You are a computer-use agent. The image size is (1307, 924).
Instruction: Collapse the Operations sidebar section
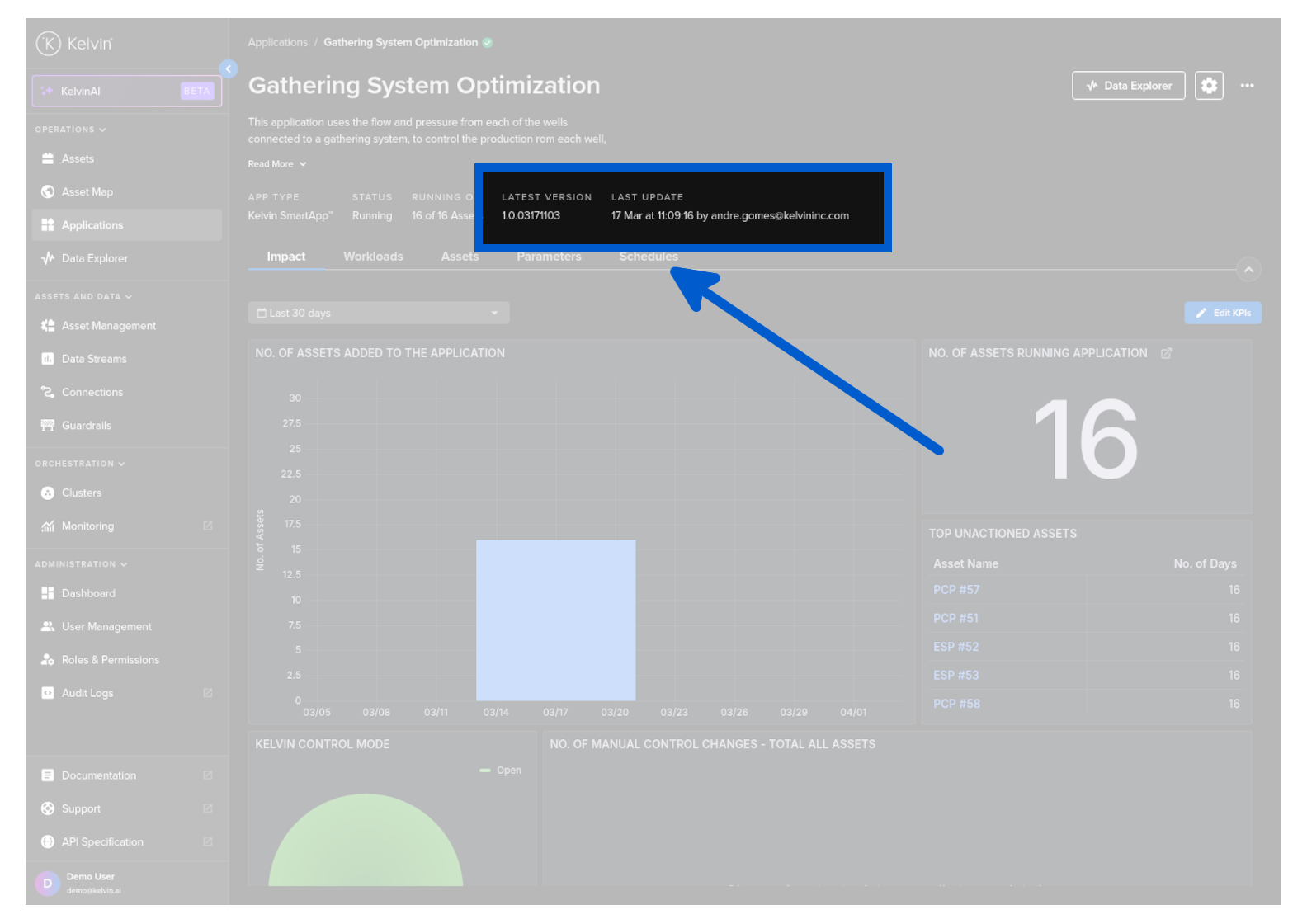70,130
